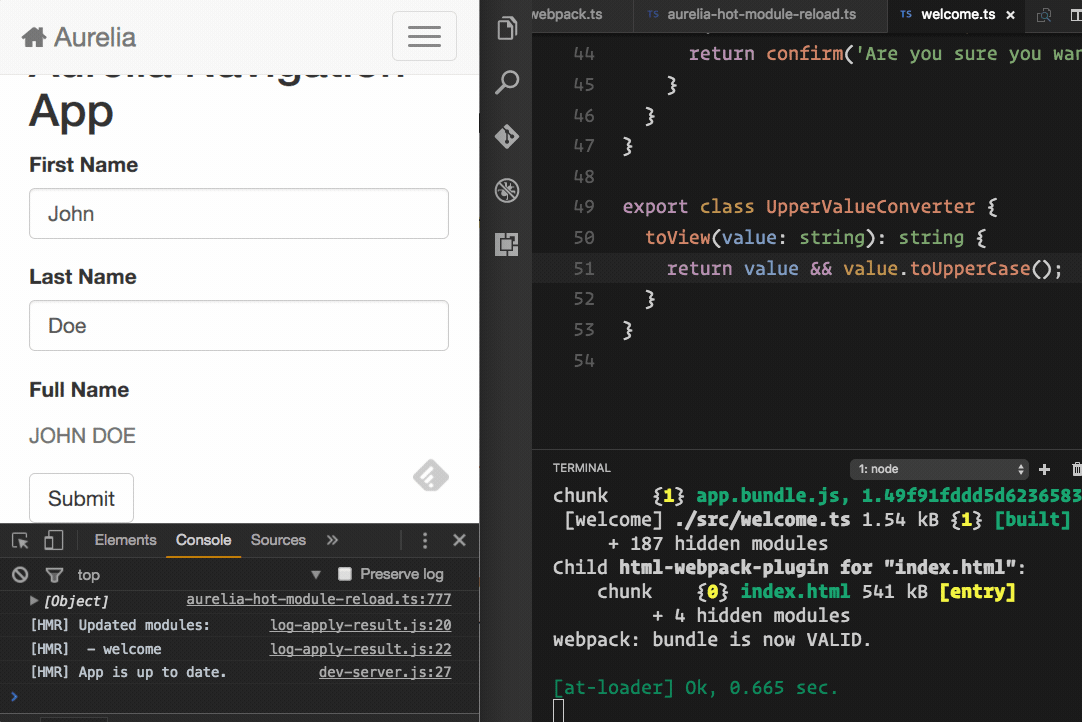Focus the Last Name input field
The width and height of the screenshot is (1082, 722).
239,325
